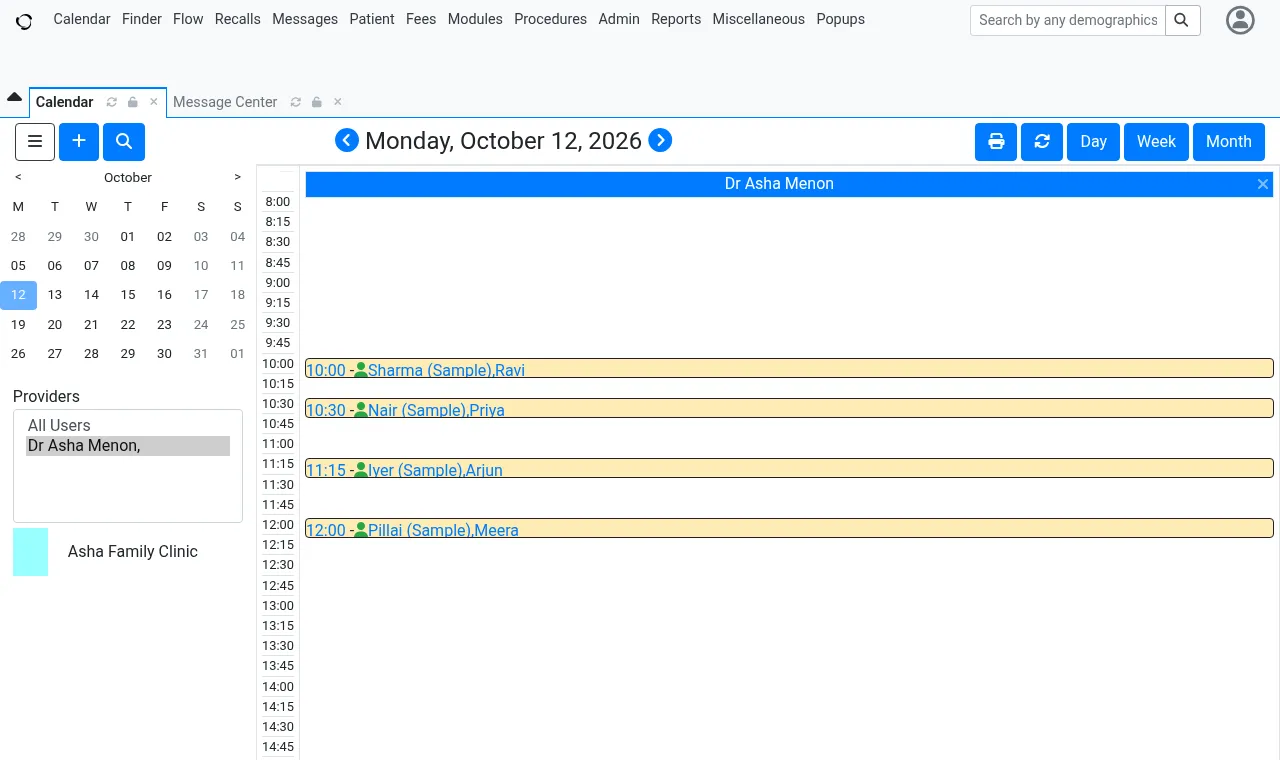Open the user profile avatar menu
The width and height of the screenshot is (1280, 760).
click(1240, 20)
